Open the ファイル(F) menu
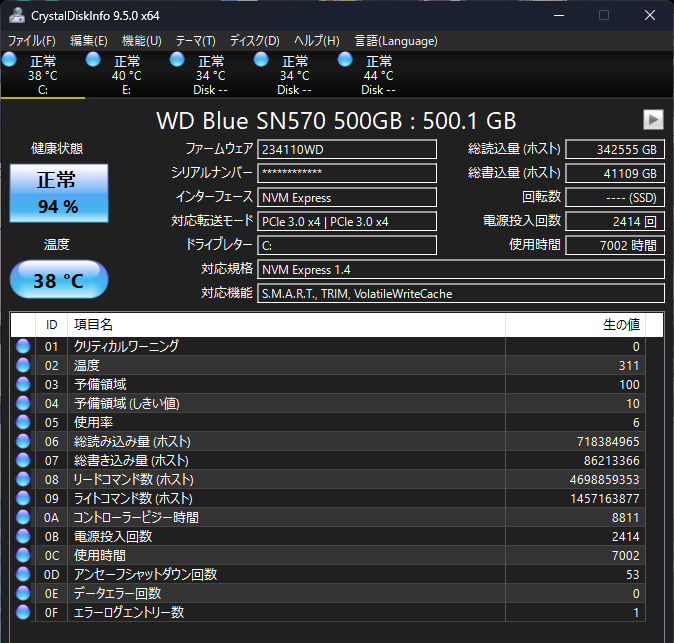This screenshot has width=674, height=643. [x=32, y=41]
